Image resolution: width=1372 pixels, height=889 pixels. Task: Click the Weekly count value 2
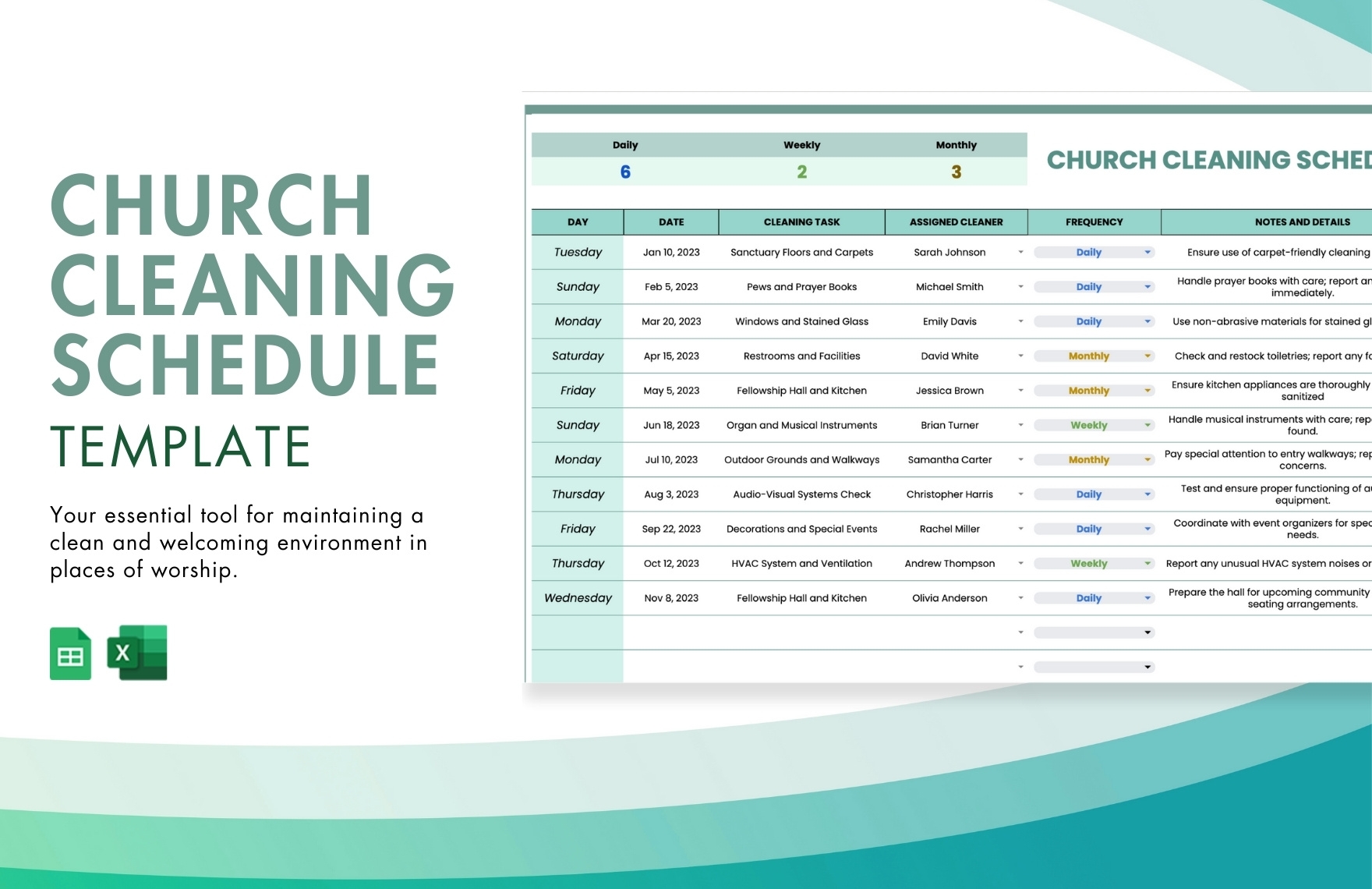pyautogui.click(x=801, y=172)
